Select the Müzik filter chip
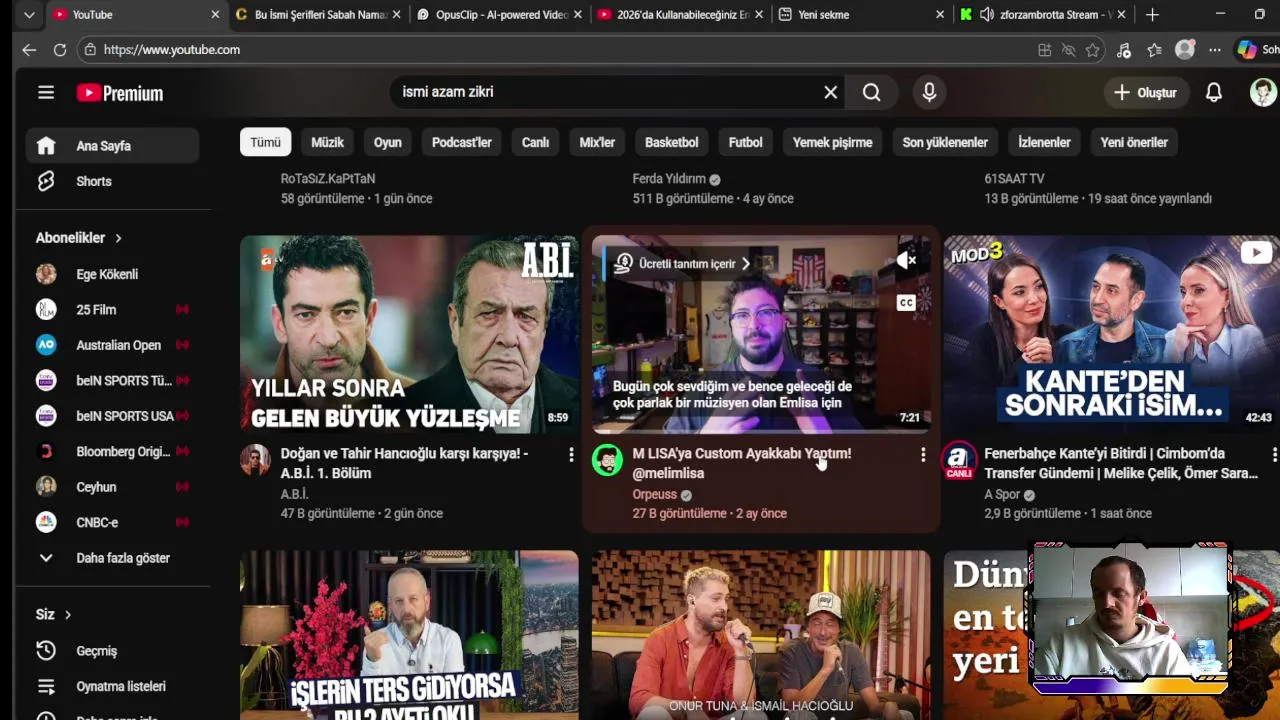 327,142
